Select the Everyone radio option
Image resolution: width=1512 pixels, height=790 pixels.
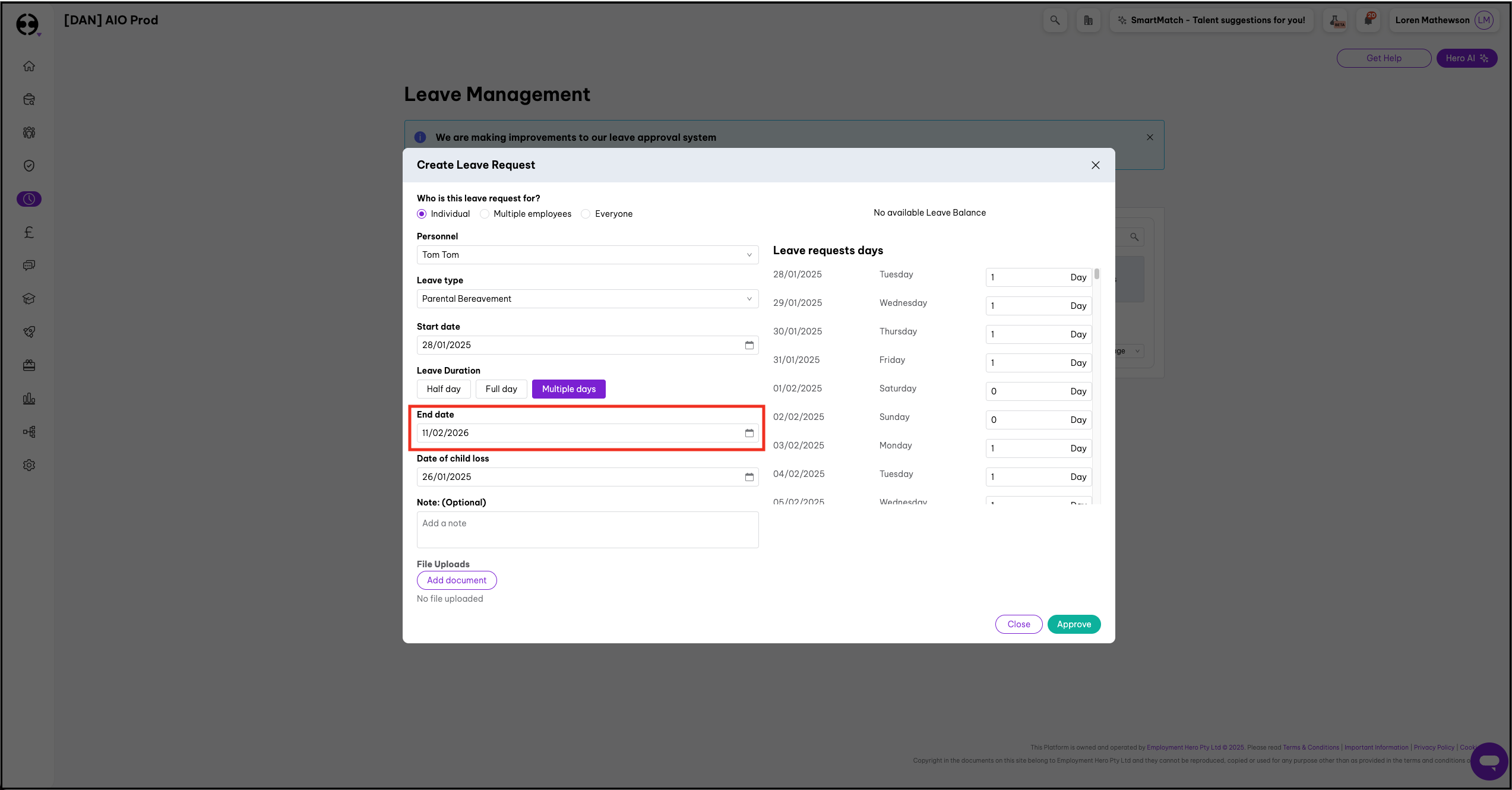coord(586,214)
